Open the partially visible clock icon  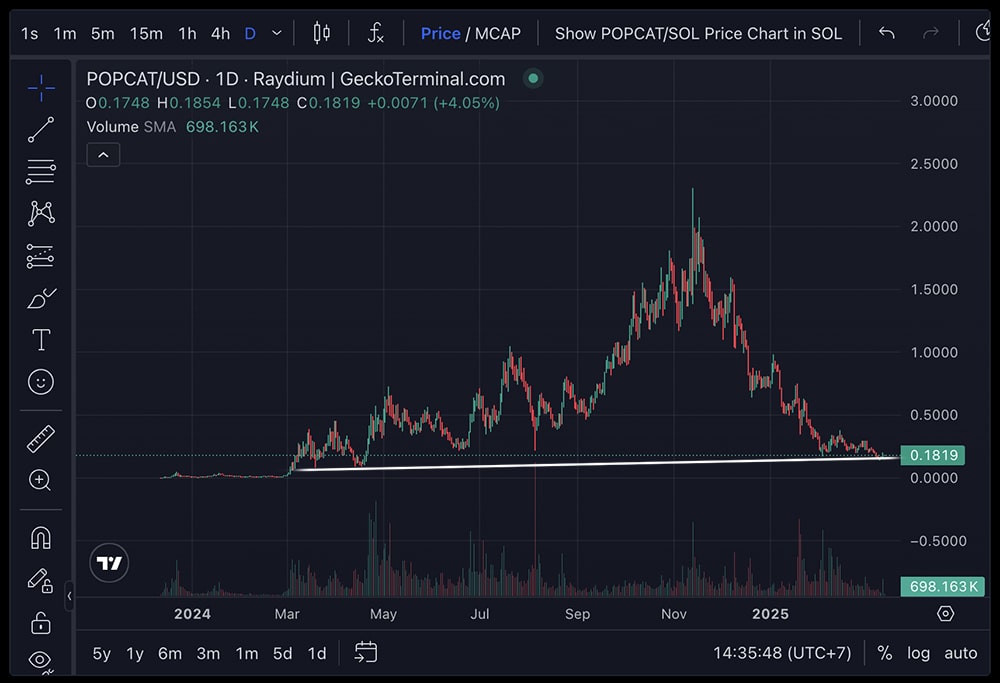click(983, 32)
